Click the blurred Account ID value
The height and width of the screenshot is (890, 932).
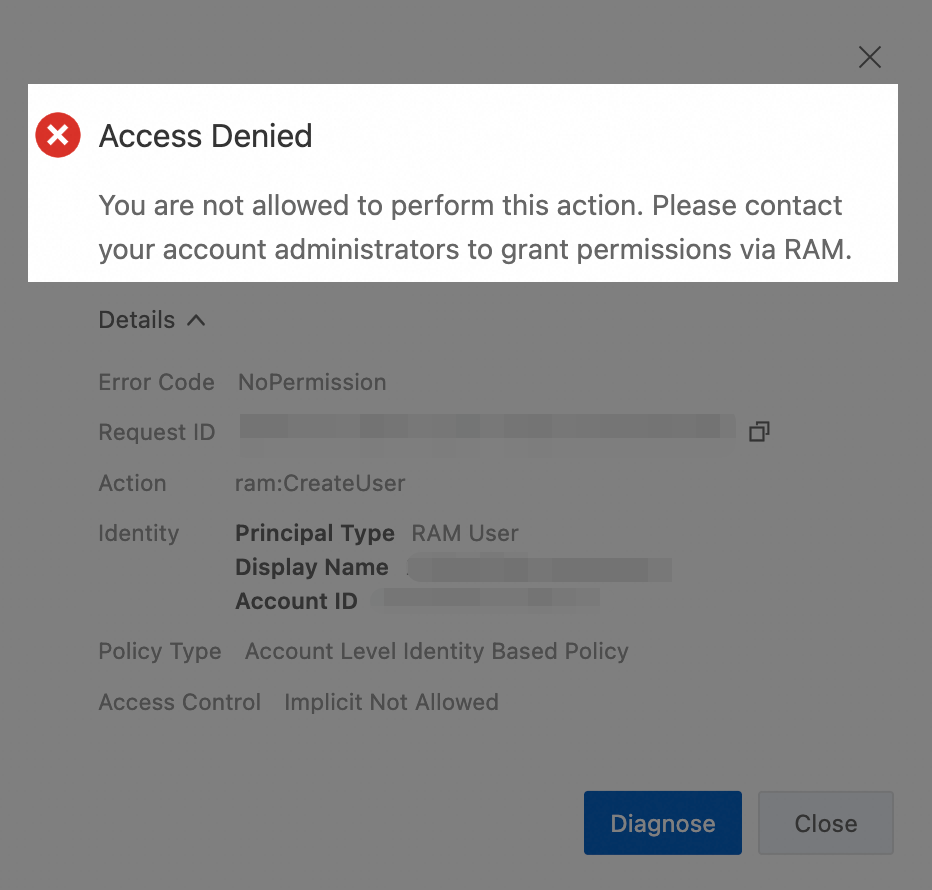click(484, 600)
